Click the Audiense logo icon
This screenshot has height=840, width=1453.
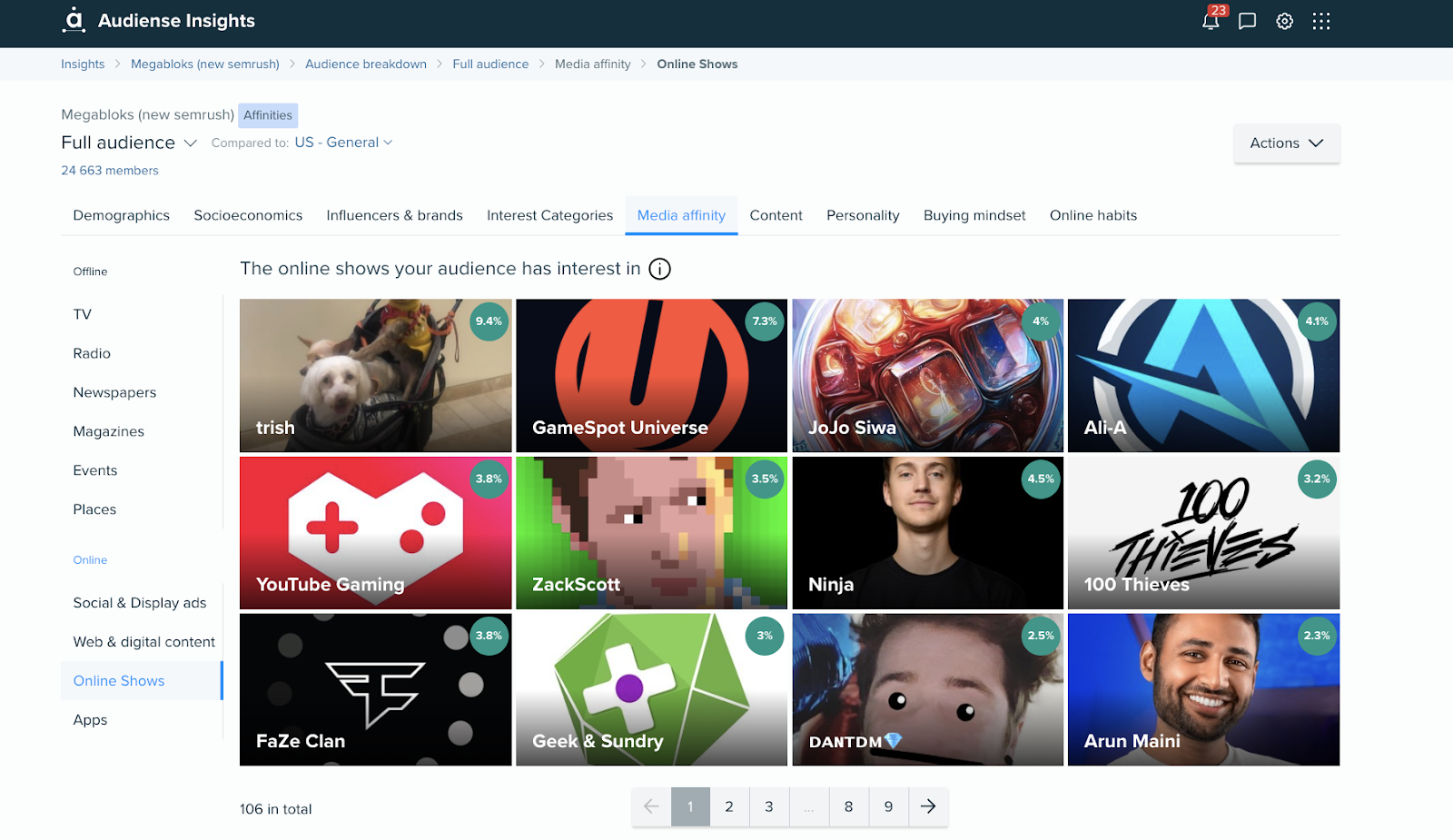(74, 20)
